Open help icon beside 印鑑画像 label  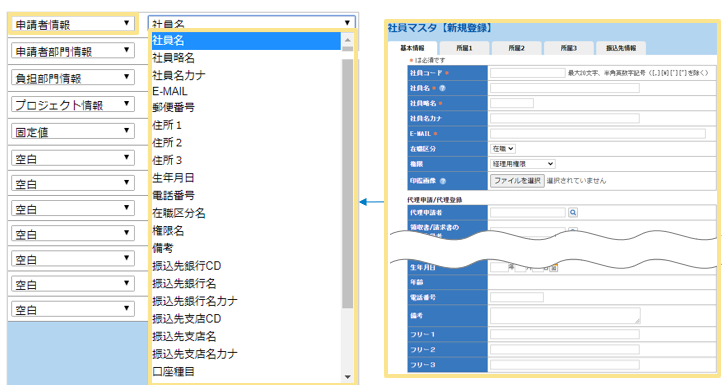point(443,181)
